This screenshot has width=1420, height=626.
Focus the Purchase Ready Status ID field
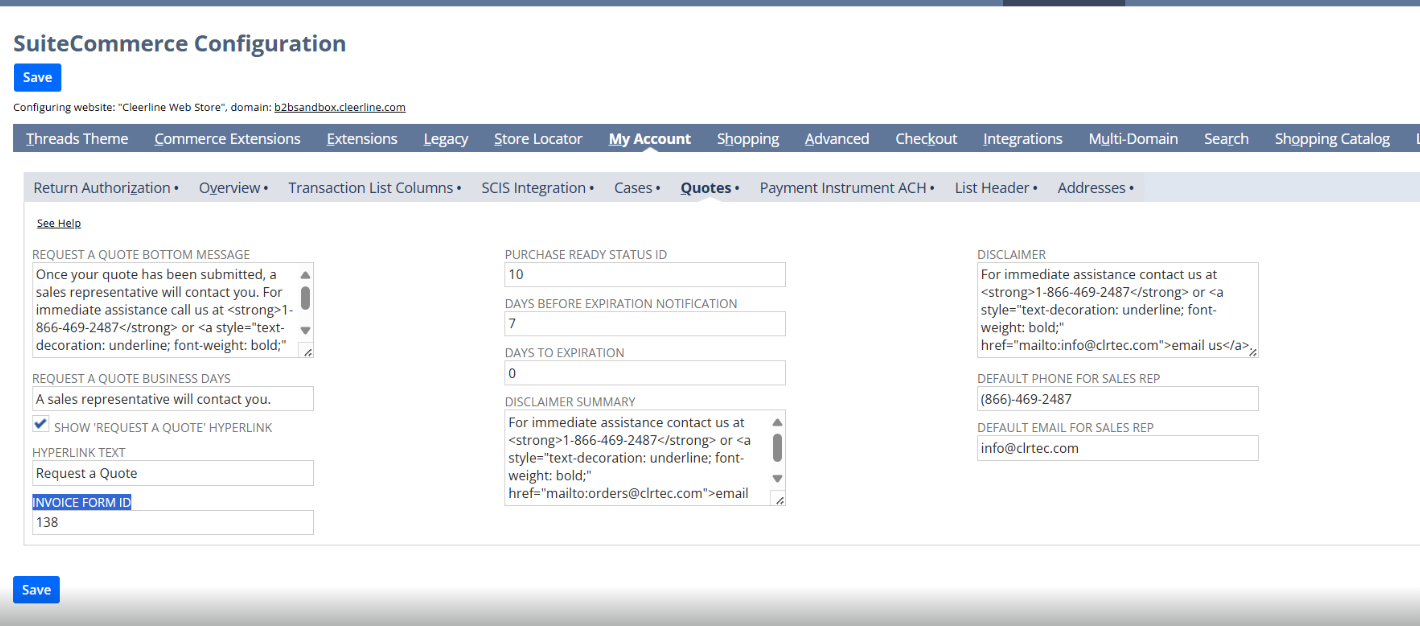pos(644,275)
